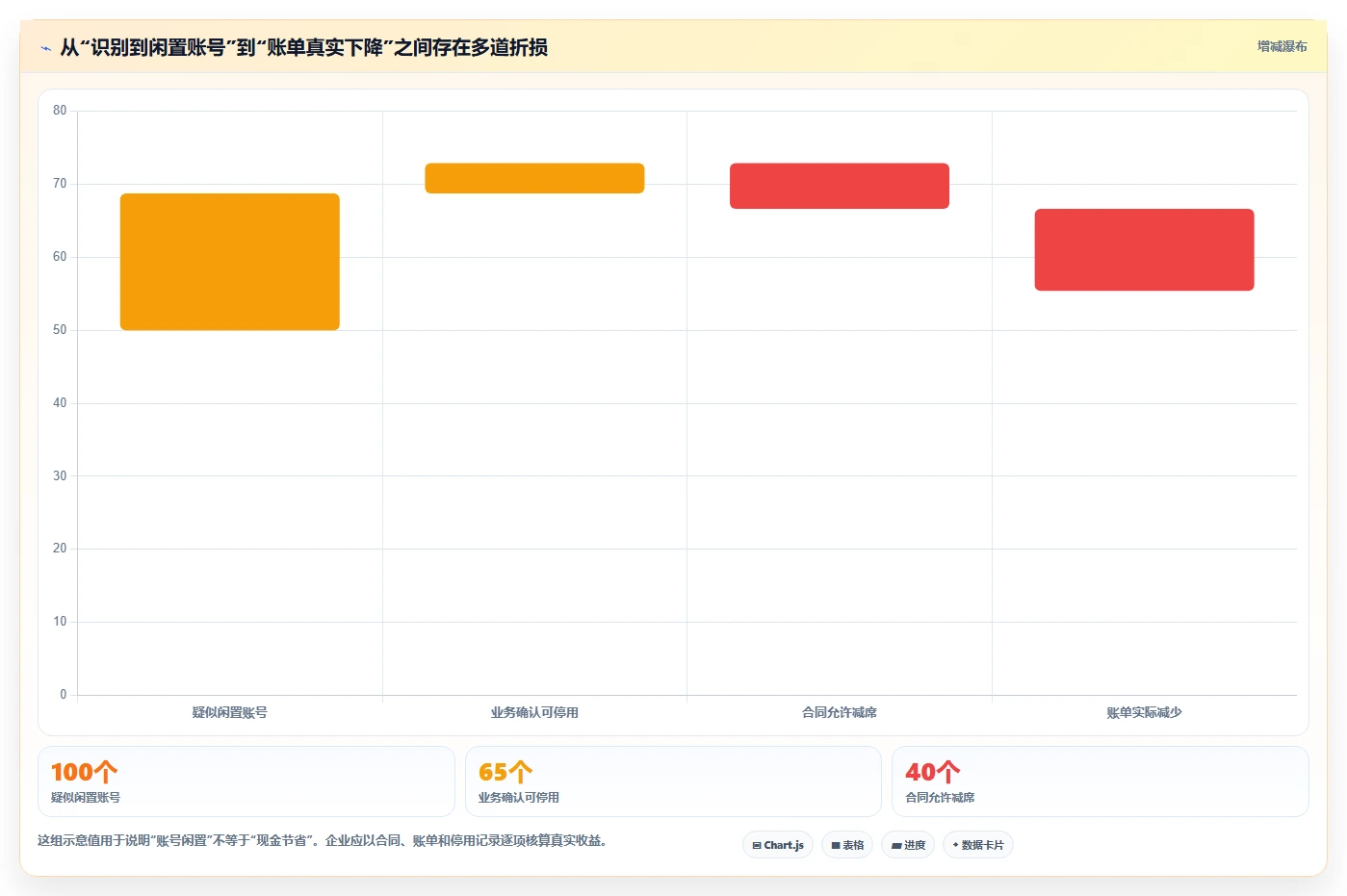Click the orange 业务确认可停用 waterfall bar

click(x=534, y=178)
